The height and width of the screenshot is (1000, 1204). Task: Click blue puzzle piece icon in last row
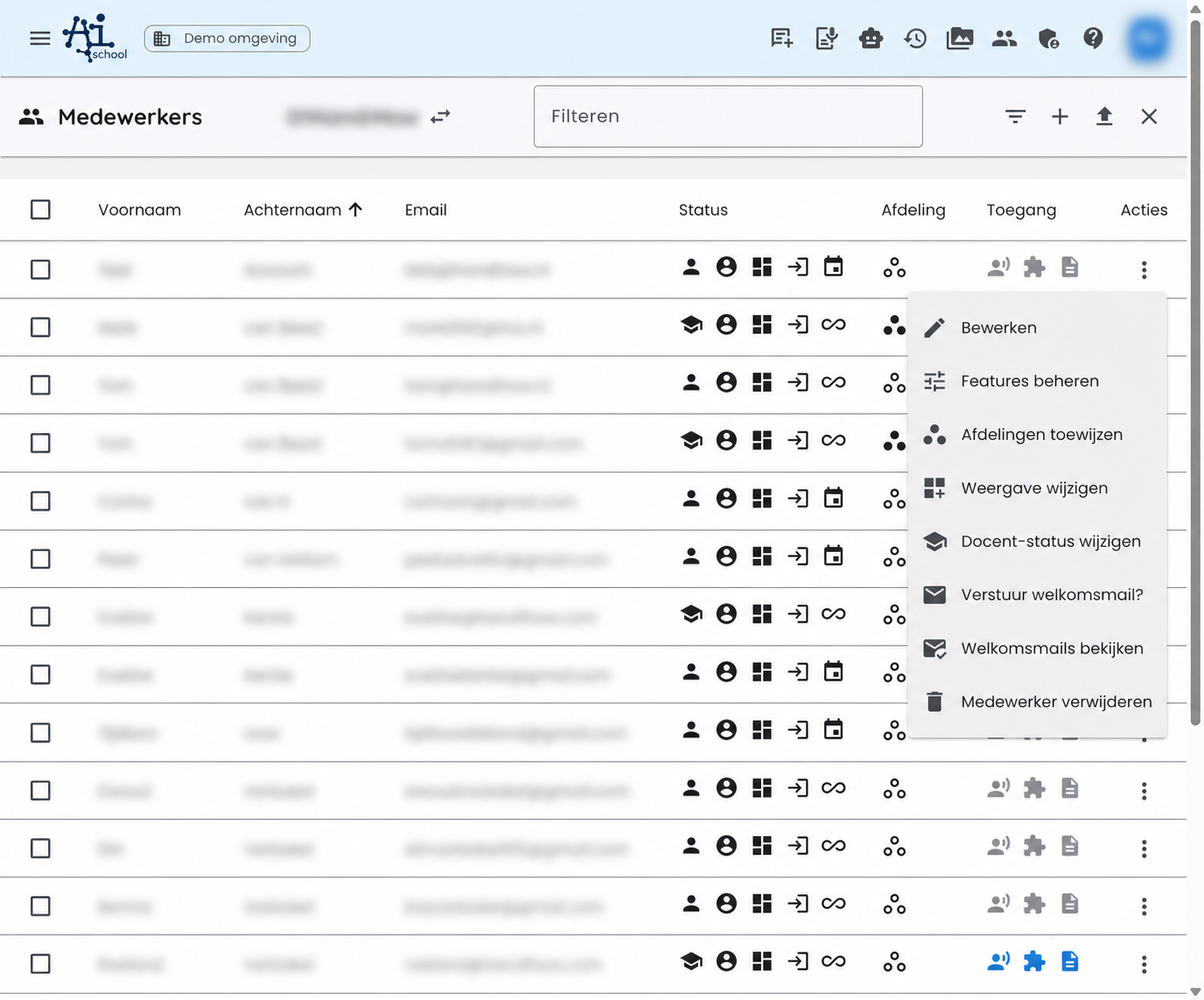point(1034,962)
